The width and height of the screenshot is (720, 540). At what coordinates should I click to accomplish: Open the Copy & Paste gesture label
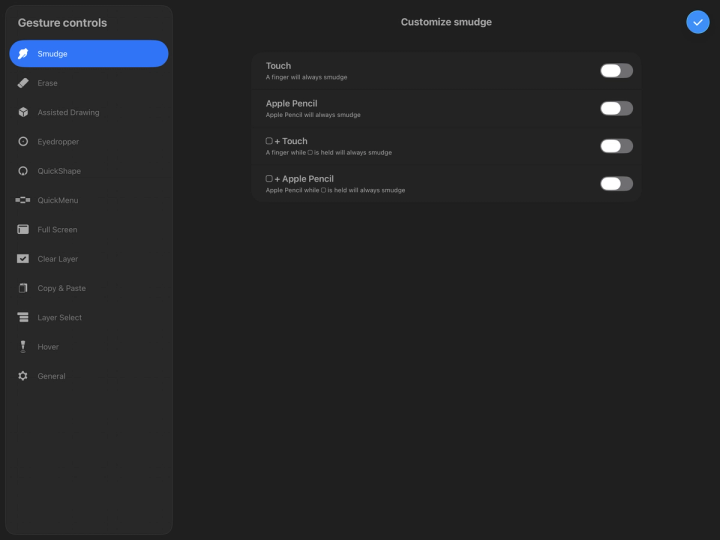(x=62, y=288)
